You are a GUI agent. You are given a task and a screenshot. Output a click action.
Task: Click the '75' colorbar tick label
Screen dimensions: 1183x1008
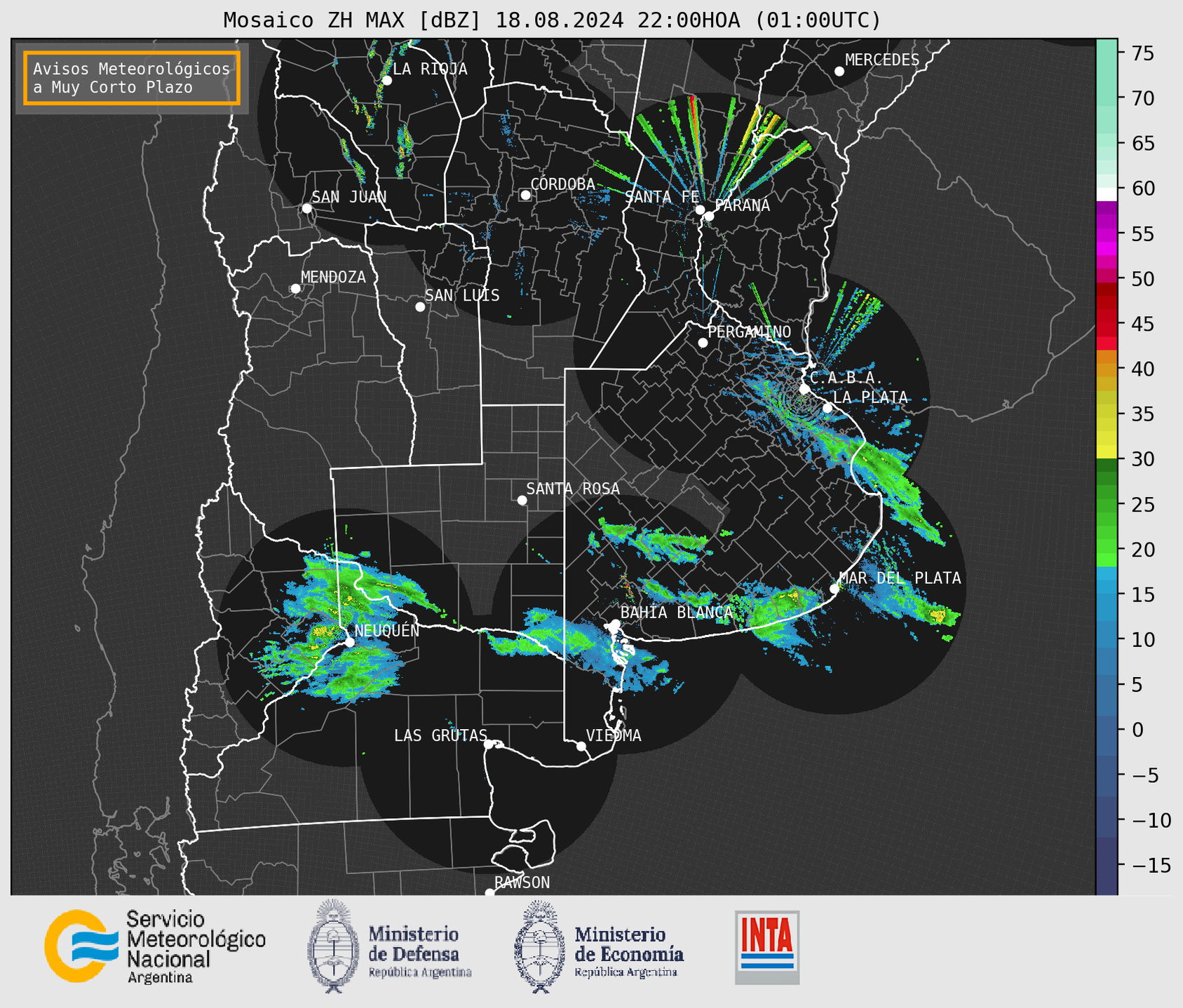tap(1143, 53)
